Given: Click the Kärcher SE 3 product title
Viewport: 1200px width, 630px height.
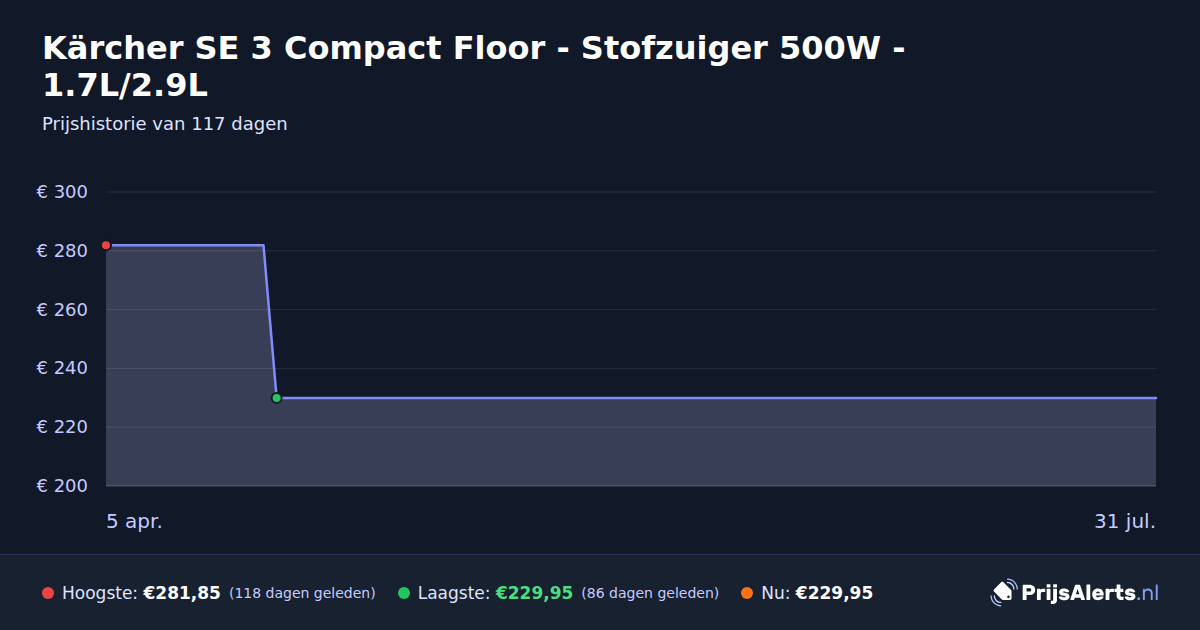Looking at the screenshot, I should click(x=475, y=66).
